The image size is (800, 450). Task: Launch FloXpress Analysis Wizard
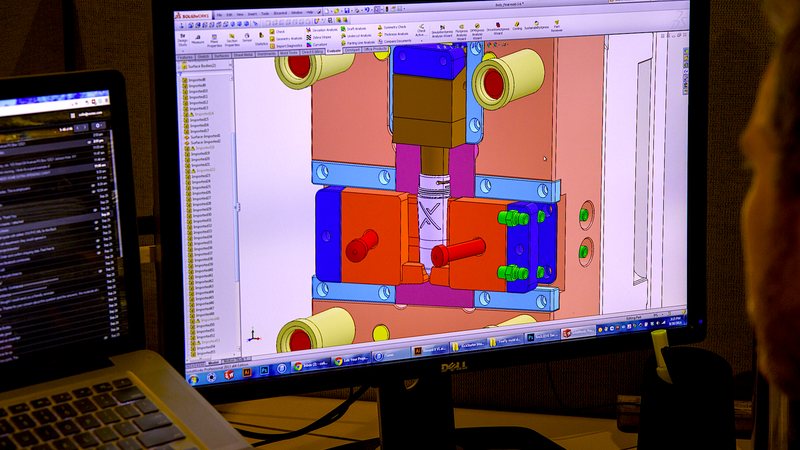point(462,32)
